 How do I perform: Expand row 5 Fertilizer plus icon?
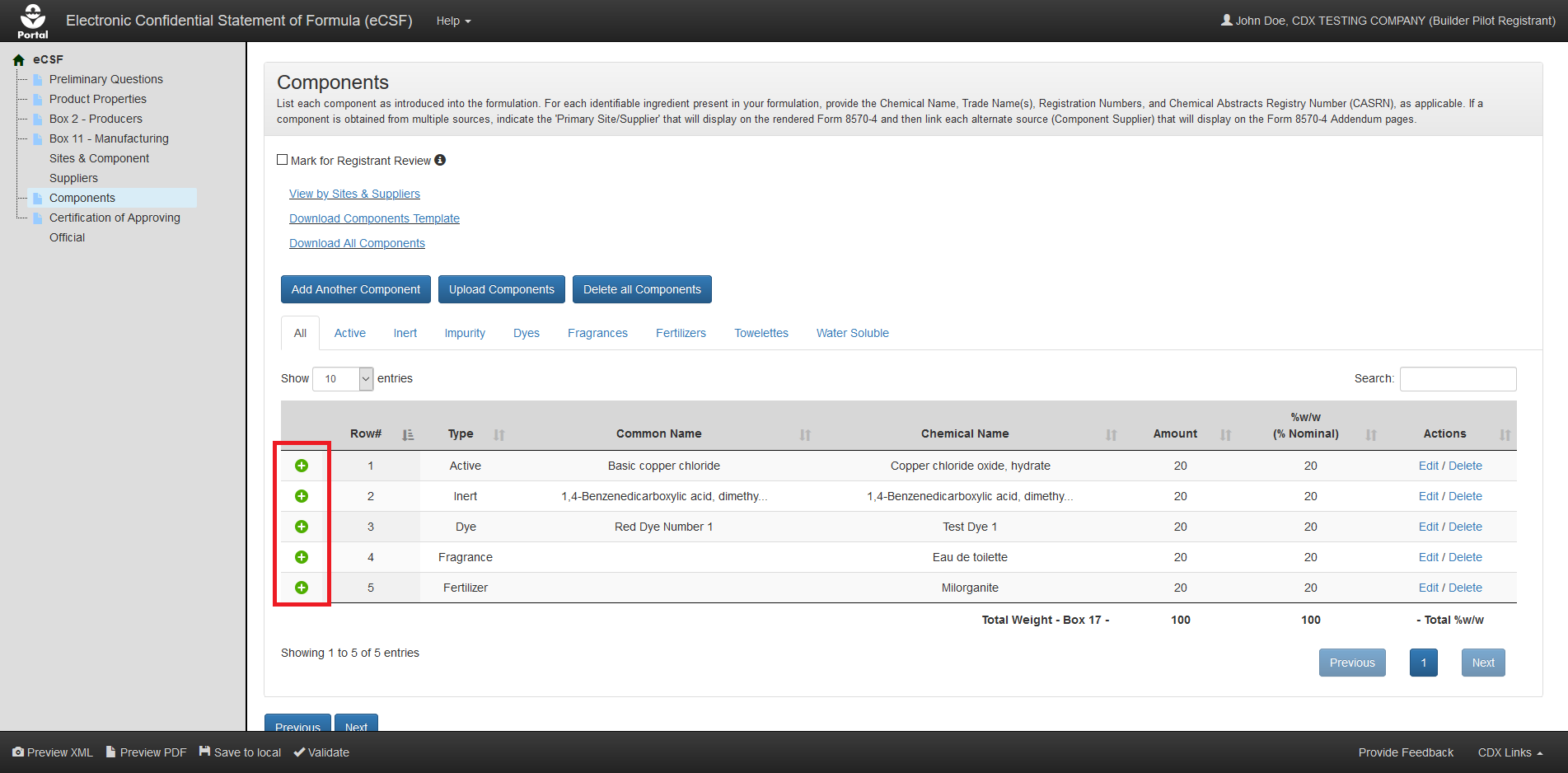click(302, 588)
